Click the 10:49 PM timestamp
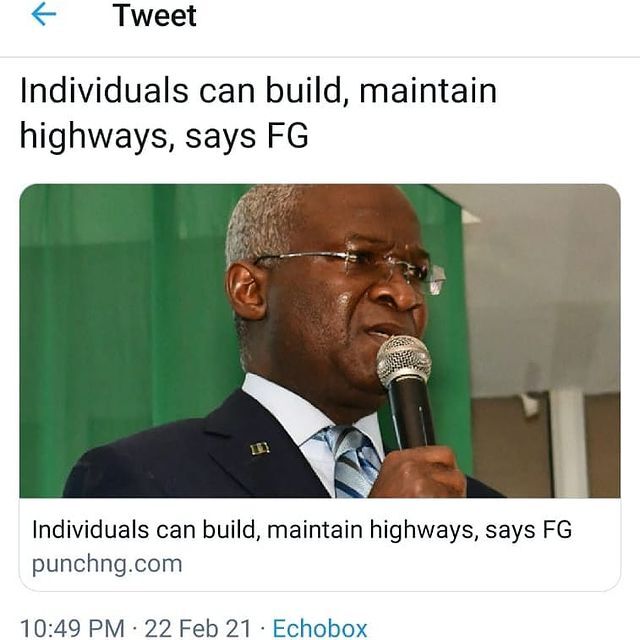This screenshot has height=640, width=640. (x=72, y=628)
